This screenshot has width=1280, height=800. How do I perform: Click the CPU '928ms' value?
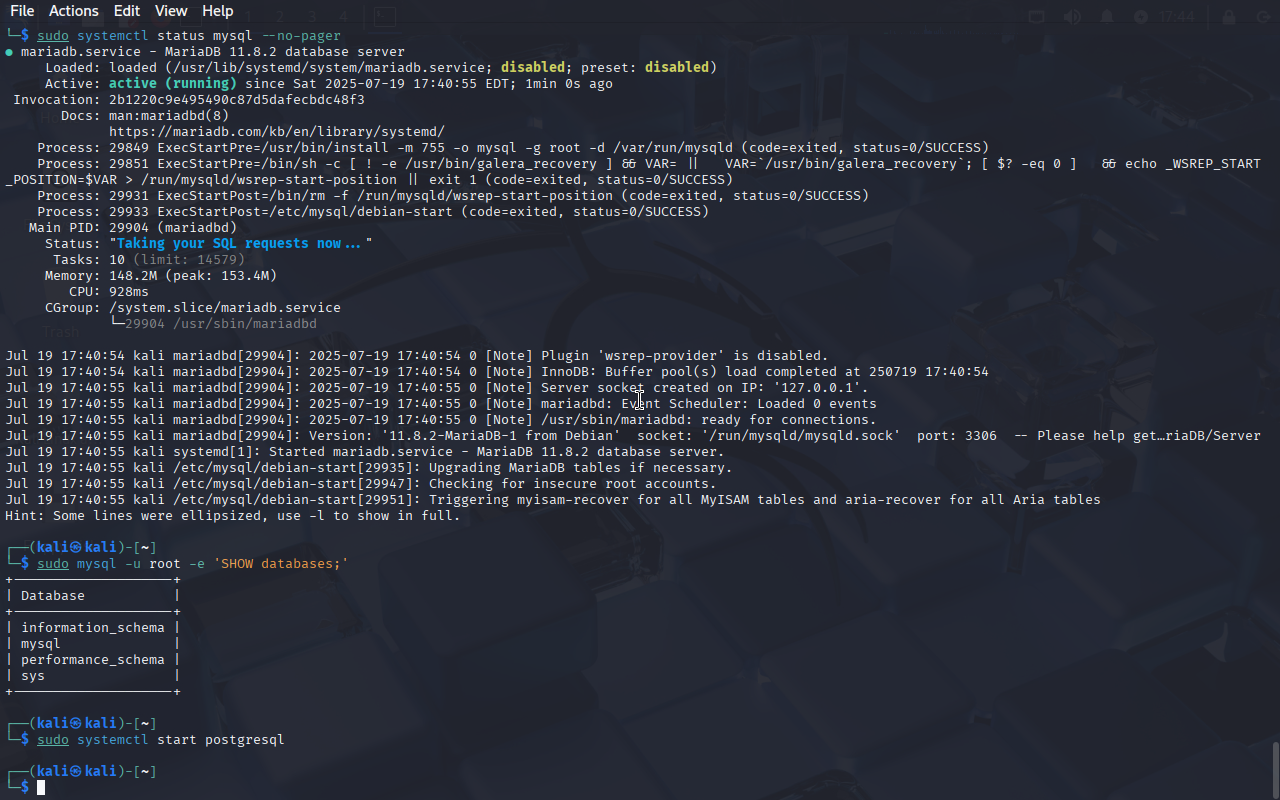coord(129,291)
